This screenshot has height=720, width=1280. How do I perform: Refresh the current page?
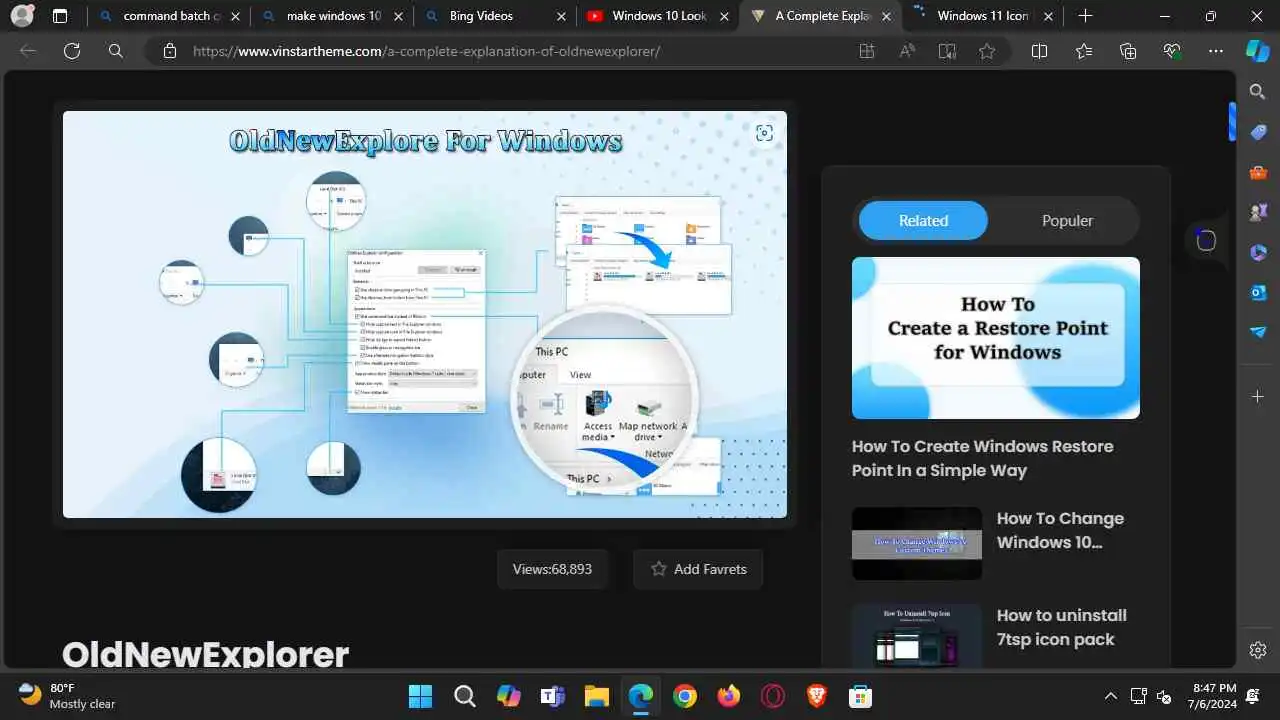tap(72, 51)
